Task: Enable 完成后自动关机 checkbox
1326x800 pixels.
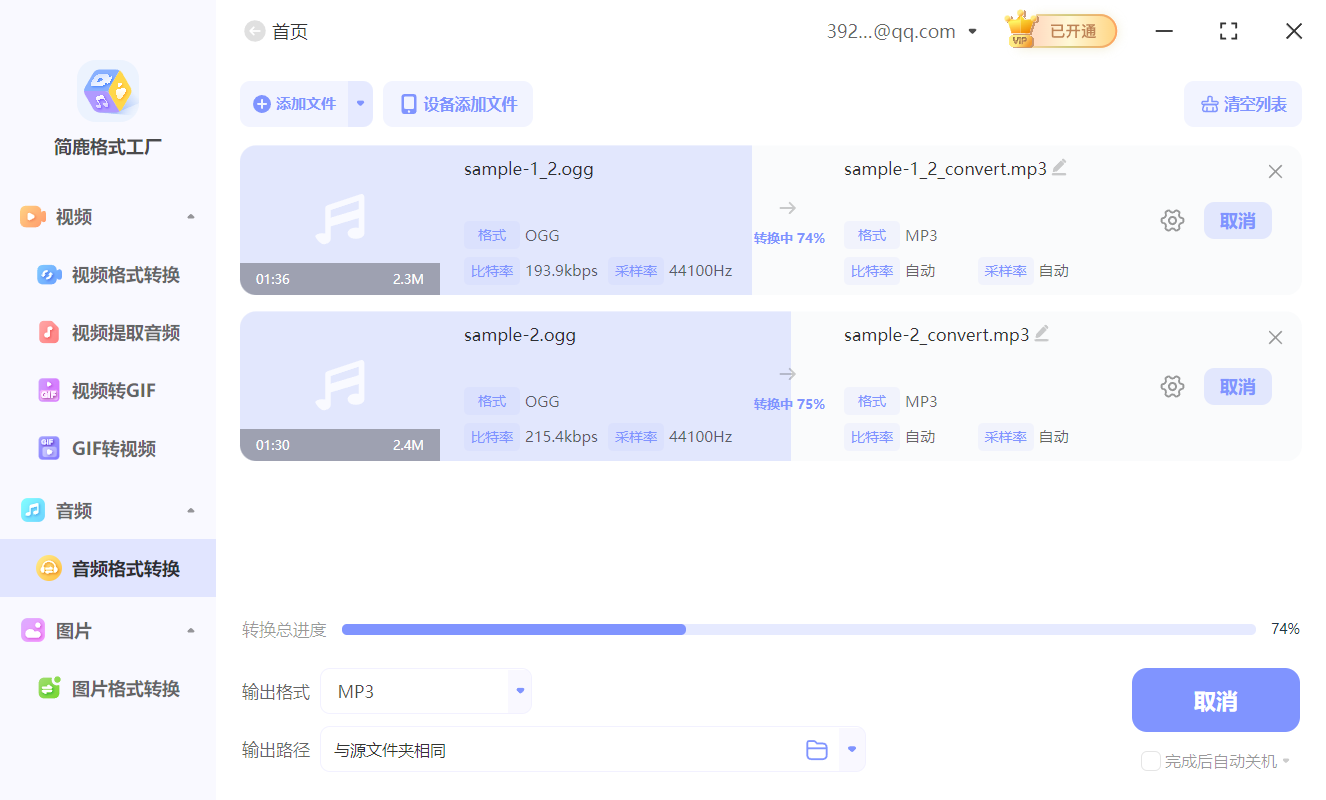Action: (1149, 761)
